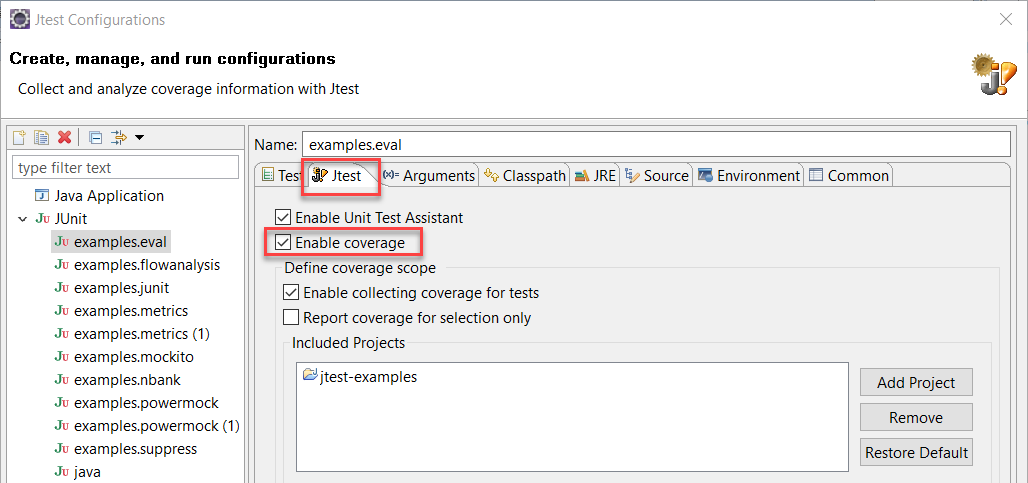Click the Java Application icon in the tree
Image resolution: width=1028 pixels, height=483 pixels.
[41, 195]
